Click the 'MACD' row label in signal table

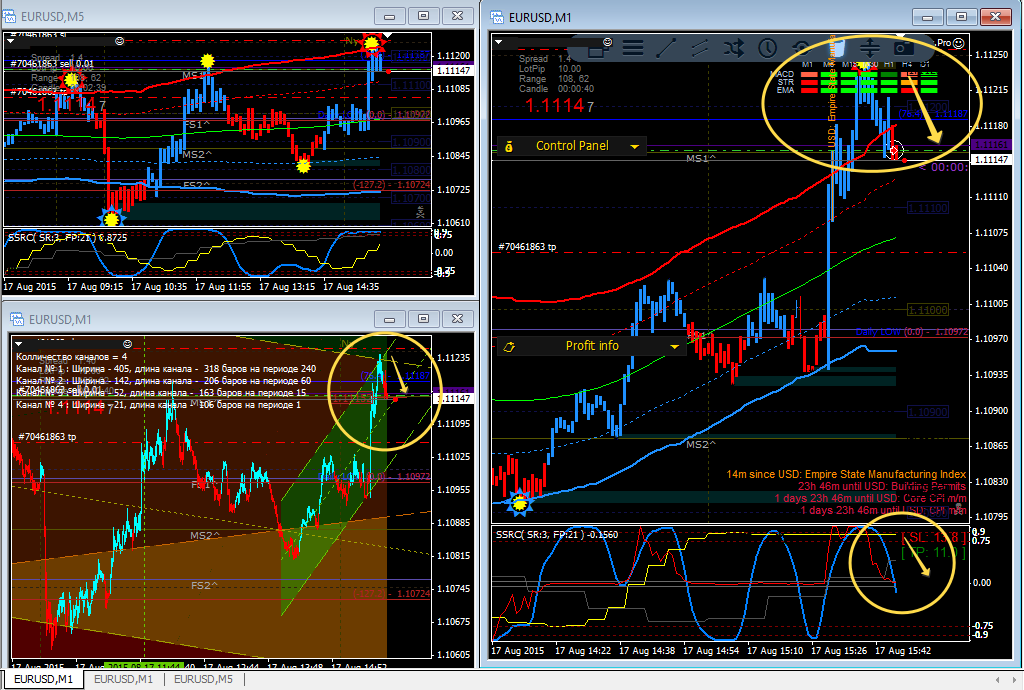click(x=783, y=74)
